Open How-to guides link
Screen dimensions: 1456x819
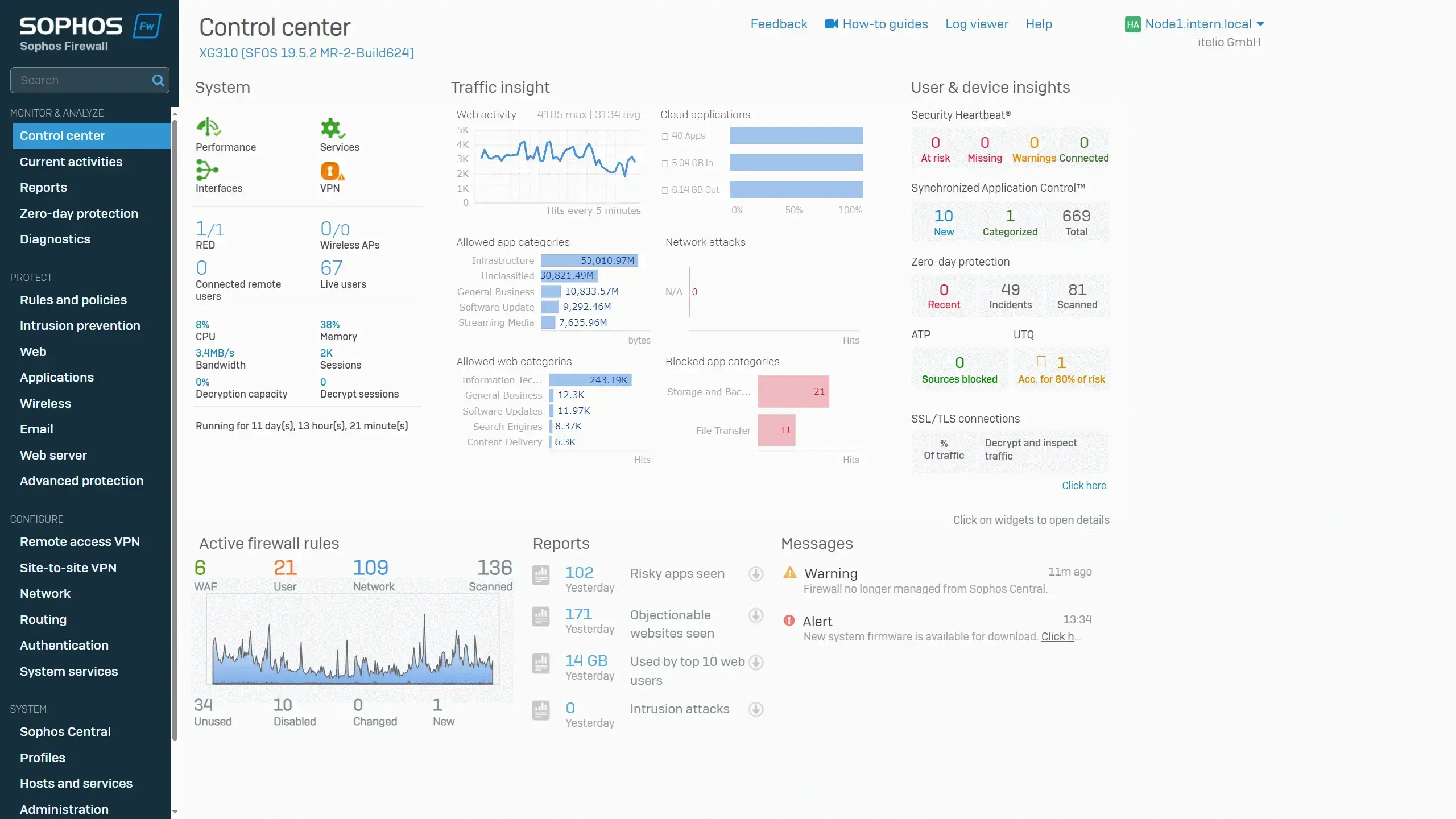tap(885, 24)
